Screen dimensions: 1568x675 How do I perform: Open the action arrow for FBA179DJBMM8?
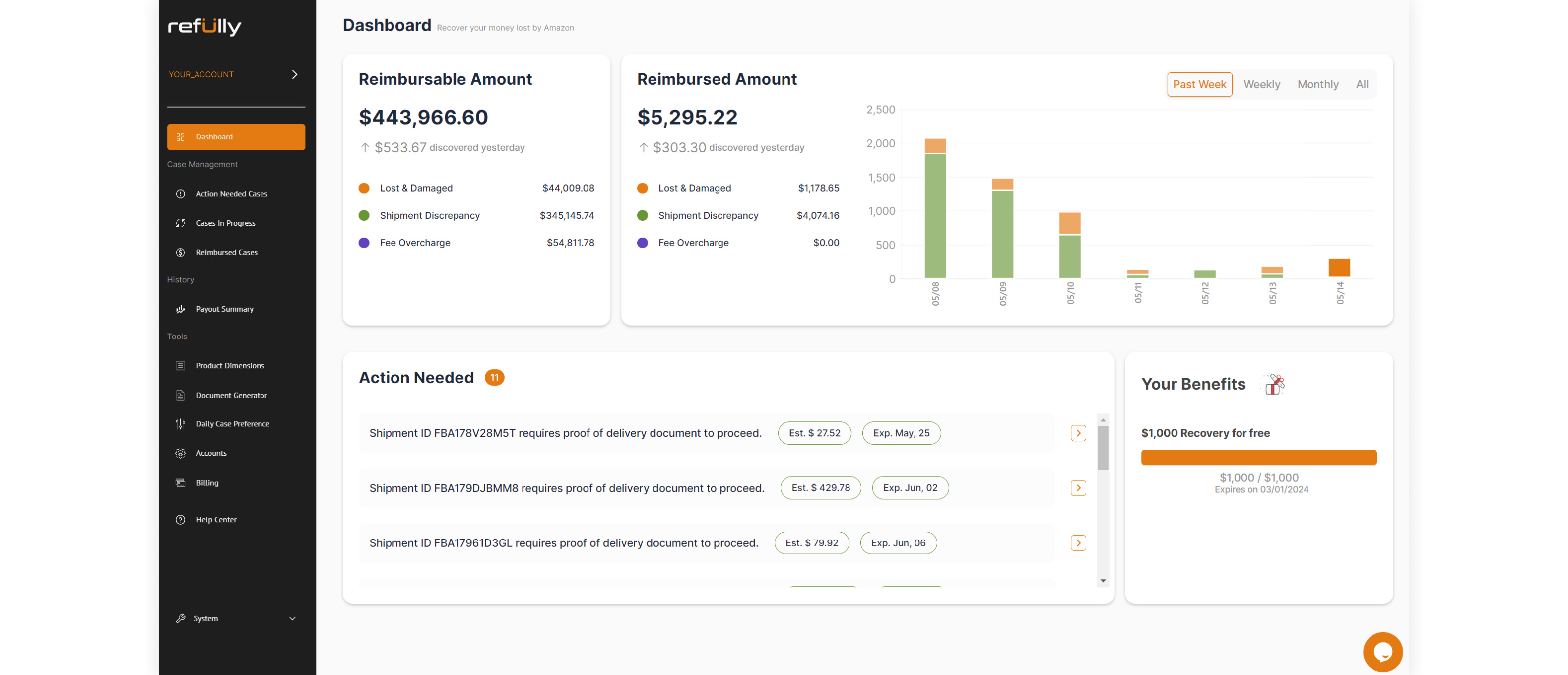point(1079,488)
